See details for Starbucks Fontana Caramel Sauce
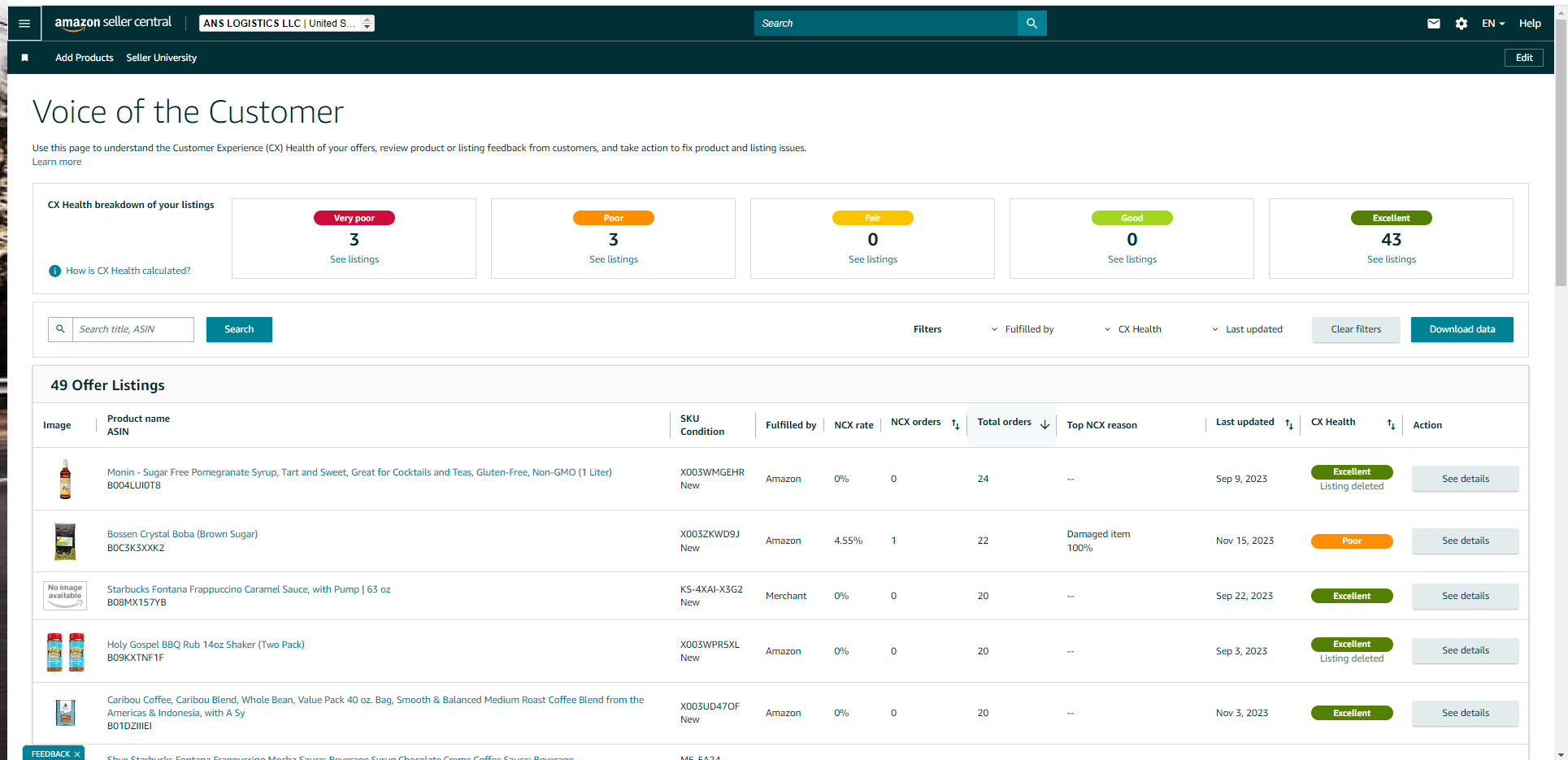Screen dimensions: 1568x760 [1466, 596]
